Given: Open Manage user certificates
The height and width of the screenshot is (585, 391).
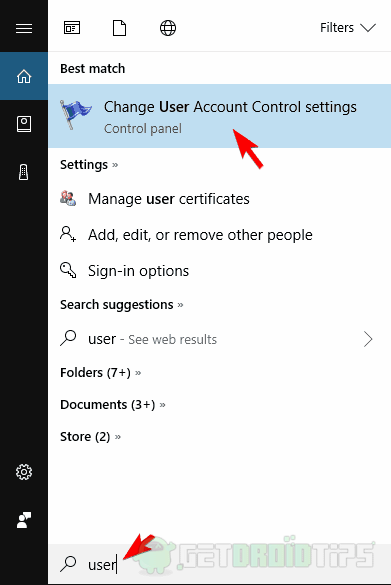Looking at the screenshot, I should pos(219,199).
